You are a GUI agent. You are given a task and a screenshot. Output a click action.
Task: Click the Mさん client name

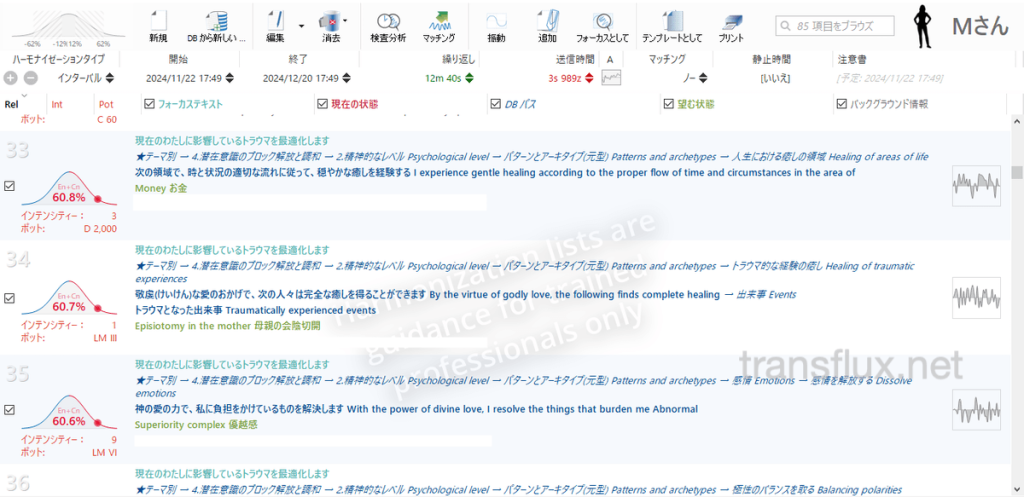point(980,26)
